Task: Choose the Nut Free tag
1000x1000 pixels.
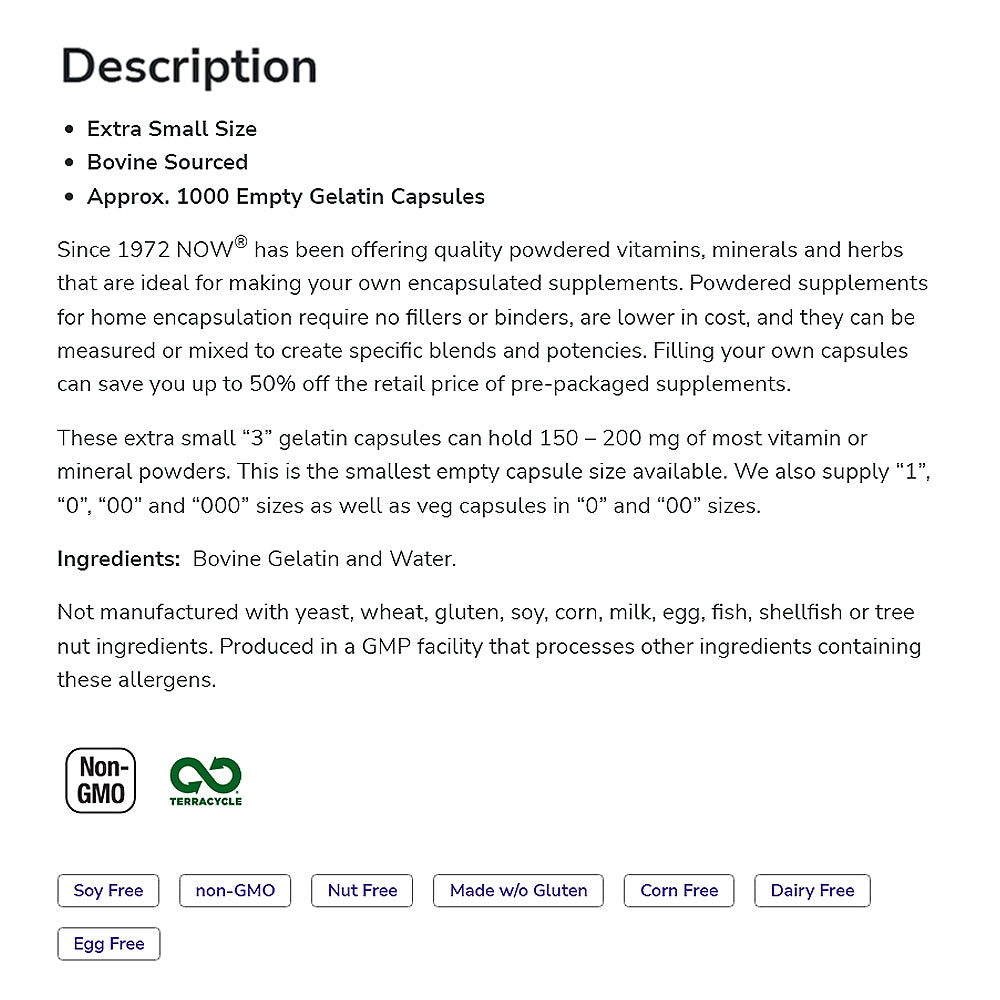Action: (362, 890)
